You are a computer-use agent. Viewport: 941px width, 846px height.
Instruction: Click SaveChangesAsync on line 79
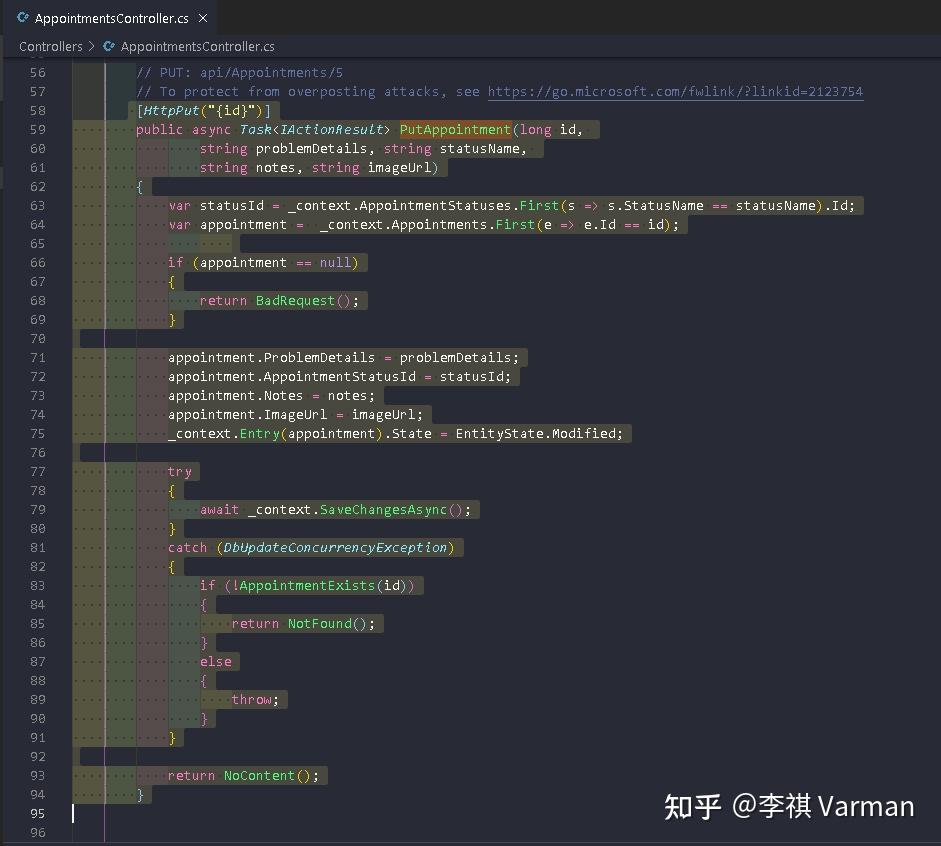pos(383,509)
